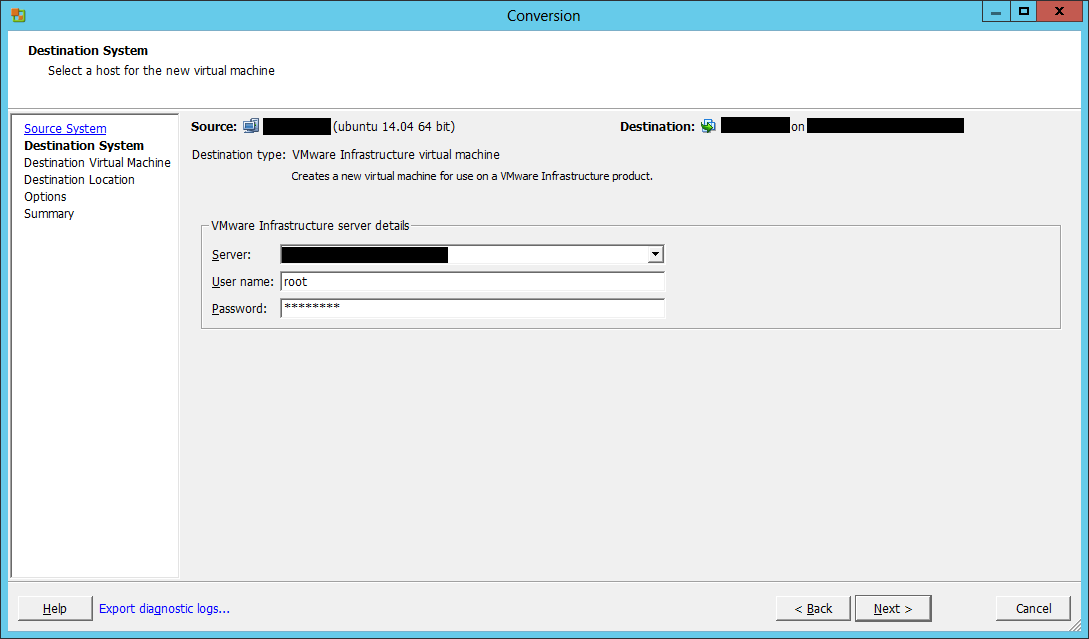Screen dimensions: 1089x639
Task: Click the VMware Converter app icon in title bar
Action: coord(19,15)
